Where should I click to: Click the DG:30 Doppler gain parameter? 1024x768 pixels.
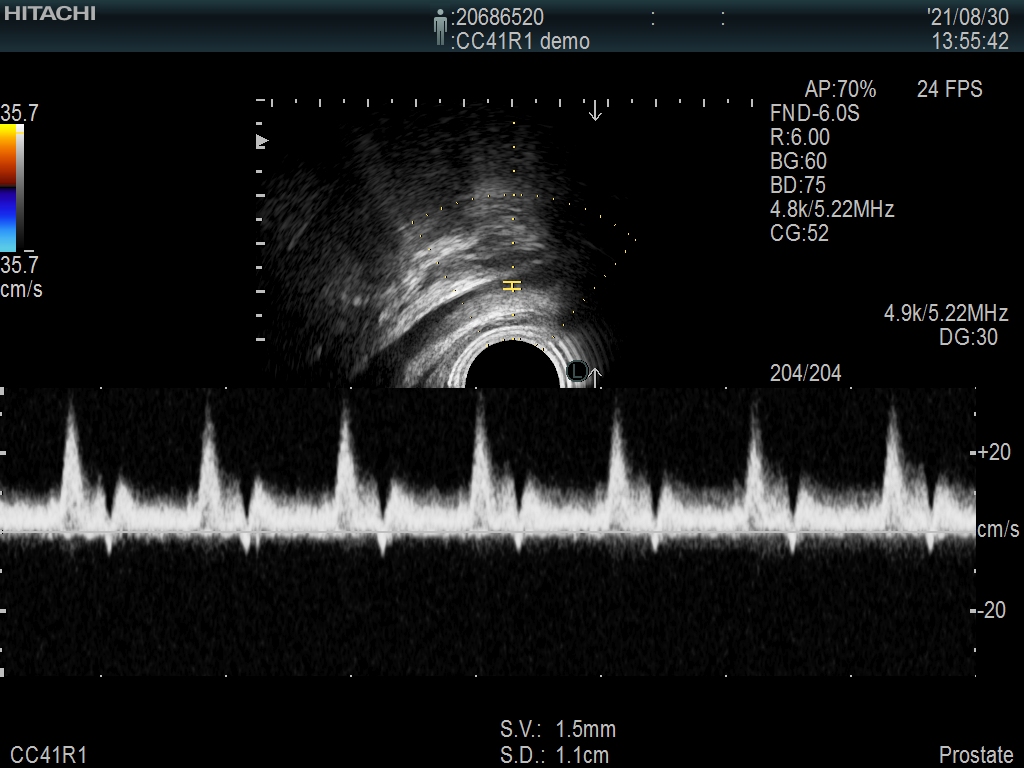click(x=968, y=337)
